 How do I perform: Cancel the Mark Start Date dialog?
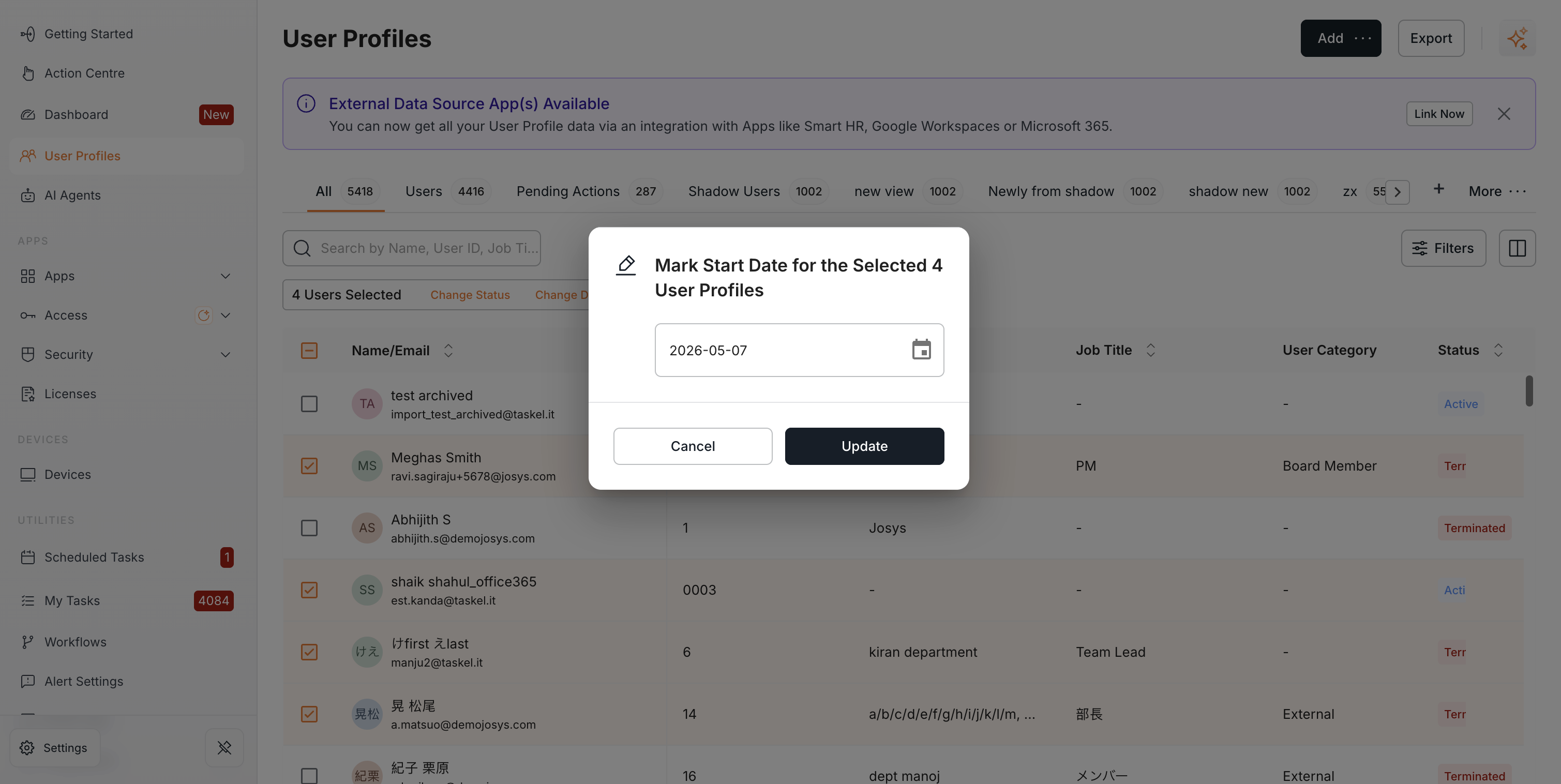(693, 446)
